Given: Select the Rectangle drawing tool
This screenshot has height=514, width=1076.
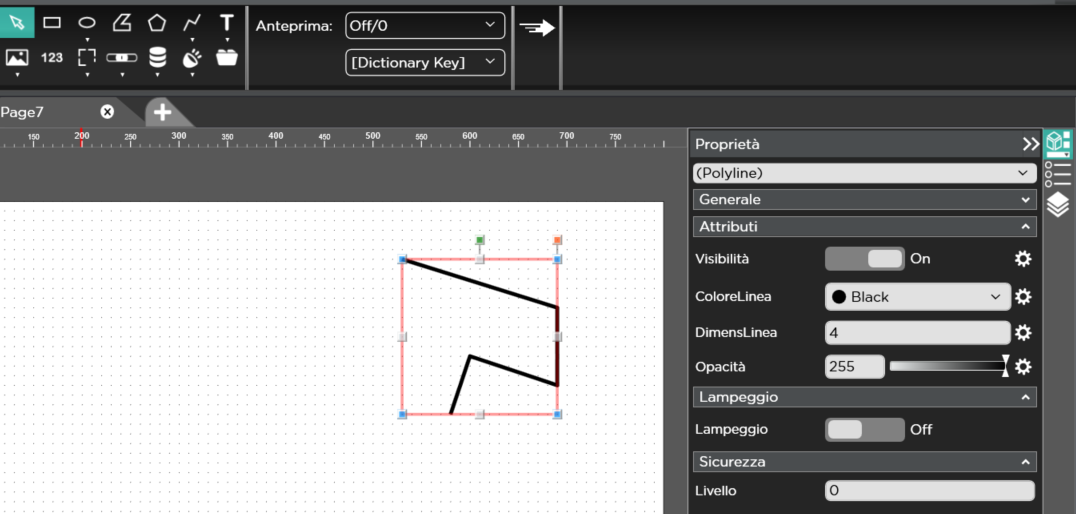Looking at the screenshot, I should (x=52, y=22).
